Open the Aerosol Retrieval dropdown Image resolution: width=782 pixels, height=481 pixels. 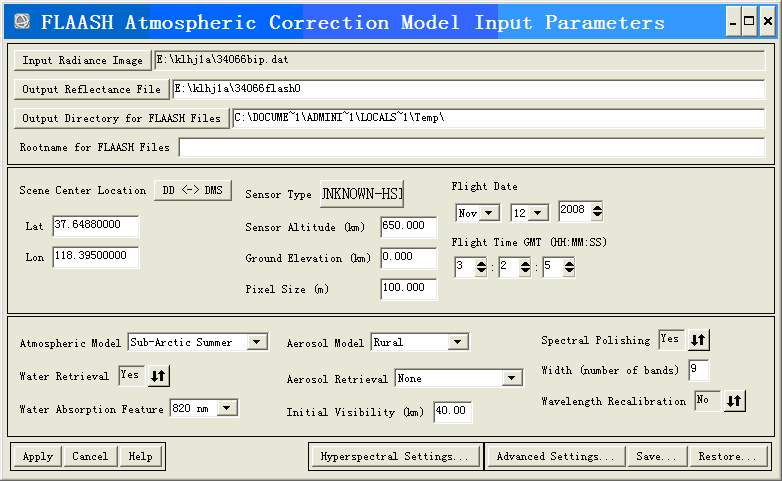(x=512, y=378)
